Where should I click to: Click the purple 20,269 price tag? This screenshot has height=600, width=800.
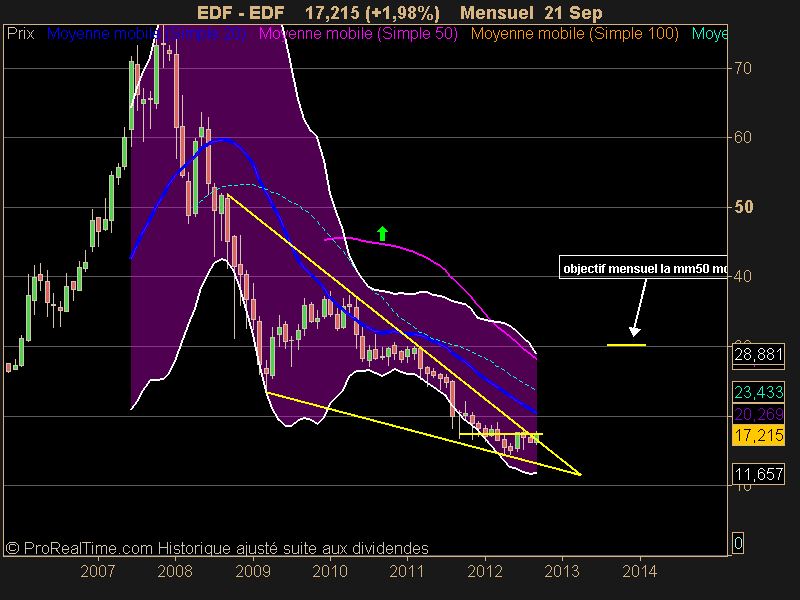tap(759, 414)
